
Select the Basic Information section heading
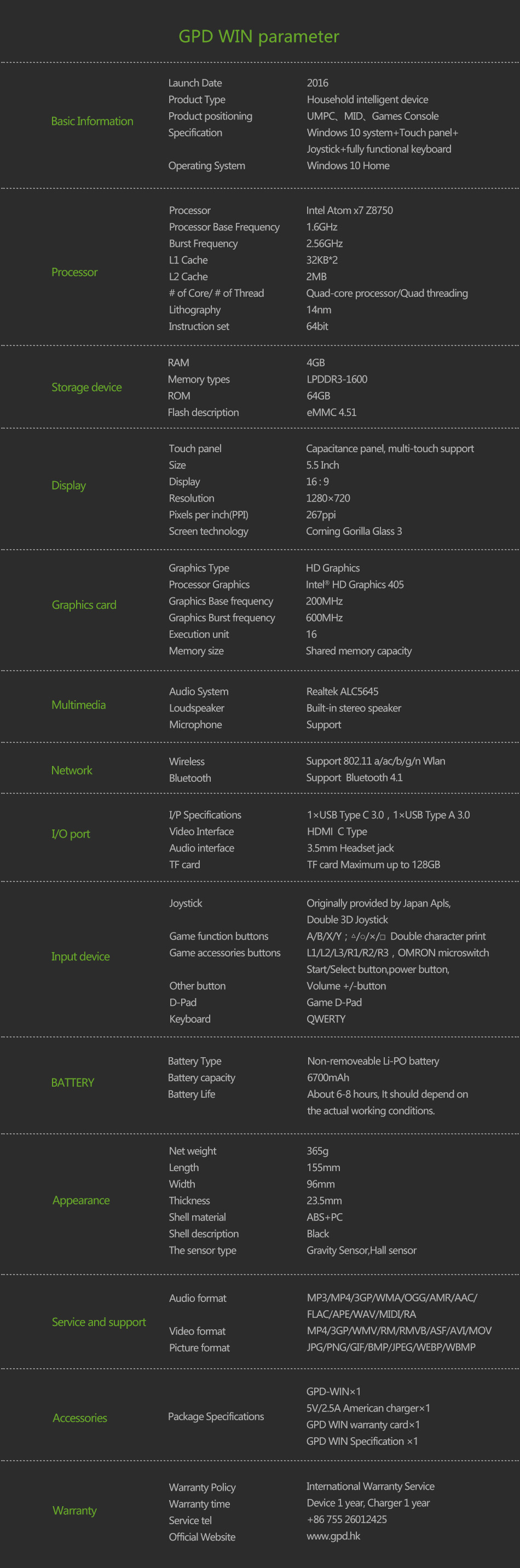click(92, 121)
